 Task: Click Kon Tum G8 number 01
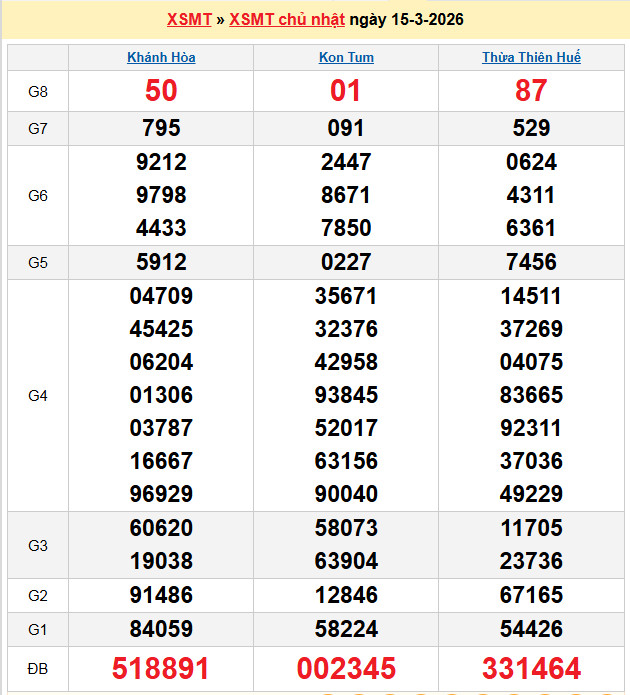pyautogui.click(x=346, y=91)
